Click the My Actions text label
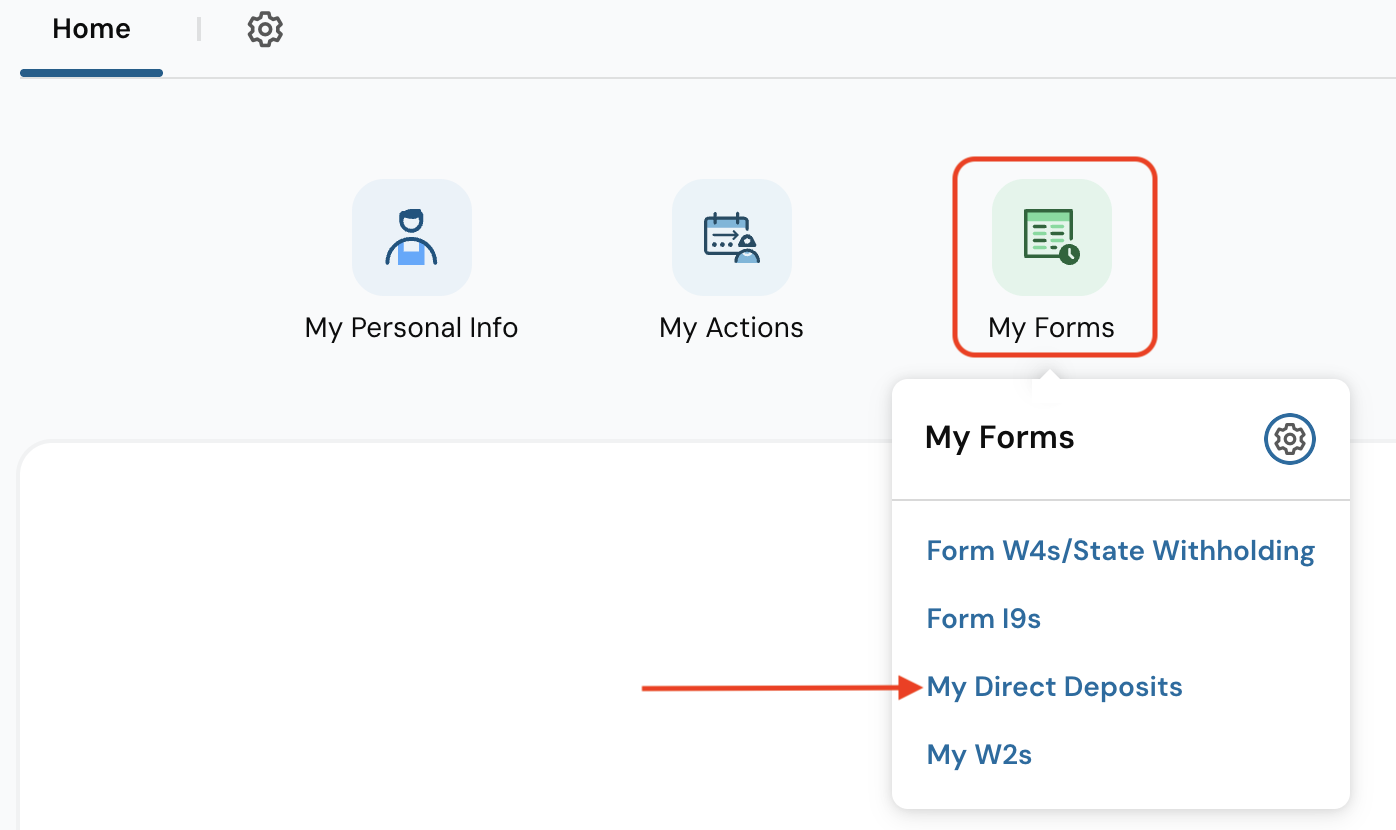The height and width of the screenshot is (830, 1396). [x=731, y=328]
